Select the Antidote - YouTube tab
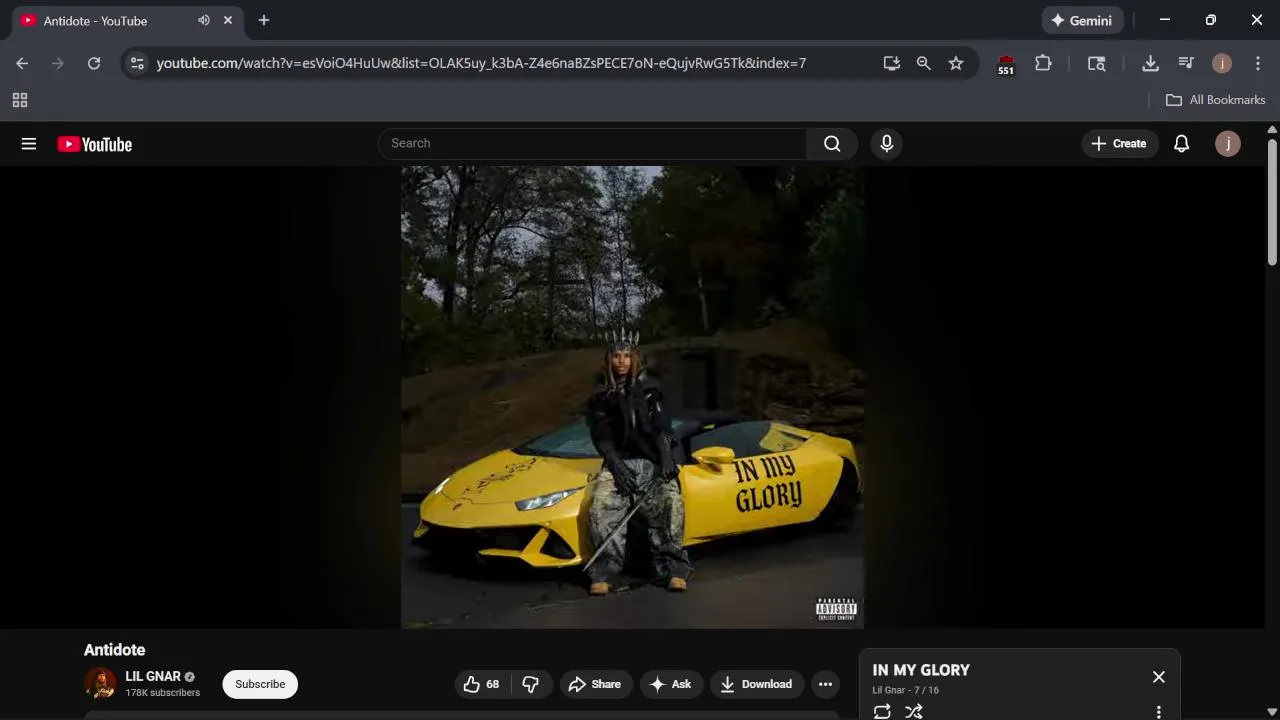 point(126,20)
